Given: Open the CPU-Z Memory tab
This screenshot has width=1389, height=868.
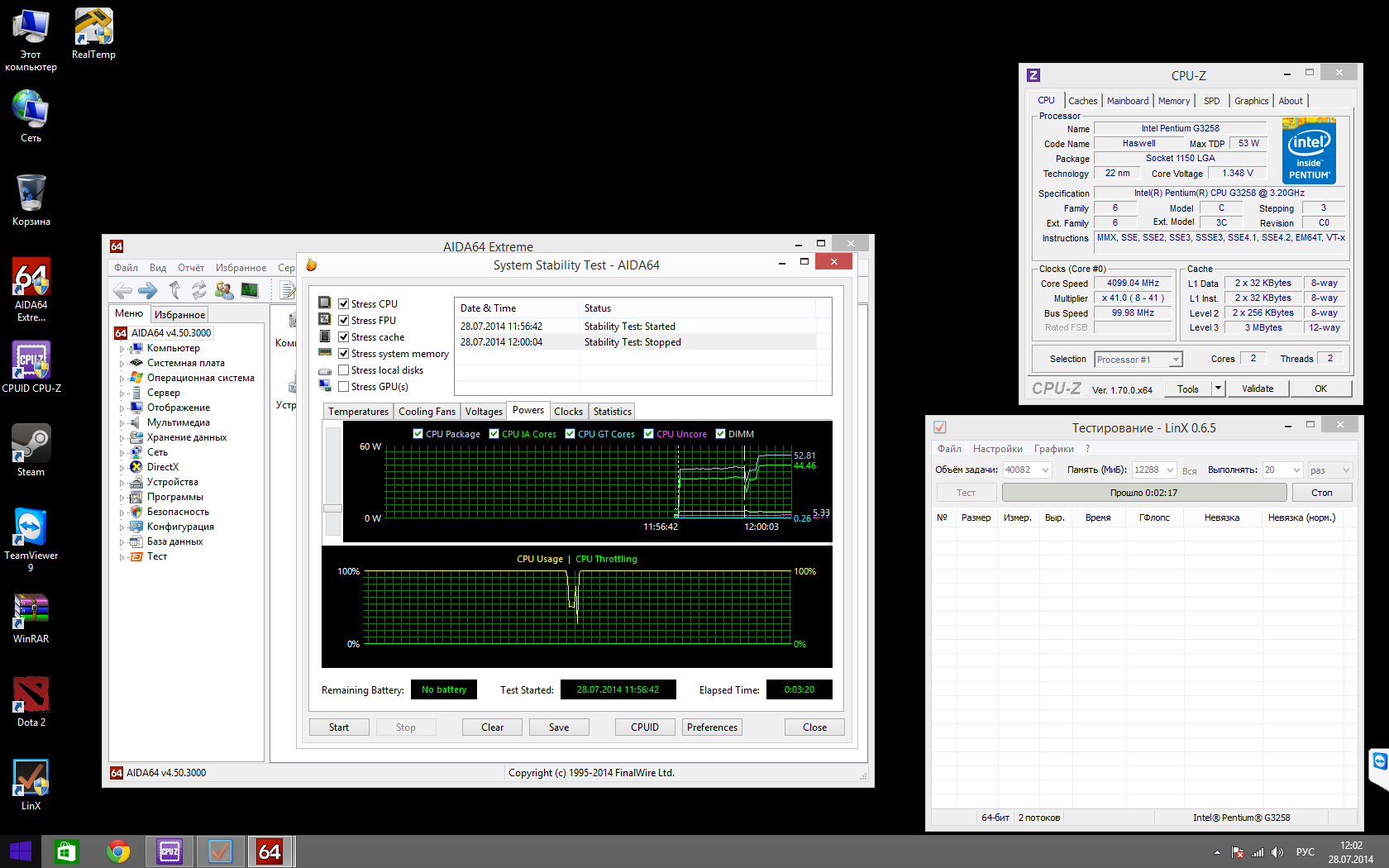Looking at the screenshot, I should pos(1174,101).
